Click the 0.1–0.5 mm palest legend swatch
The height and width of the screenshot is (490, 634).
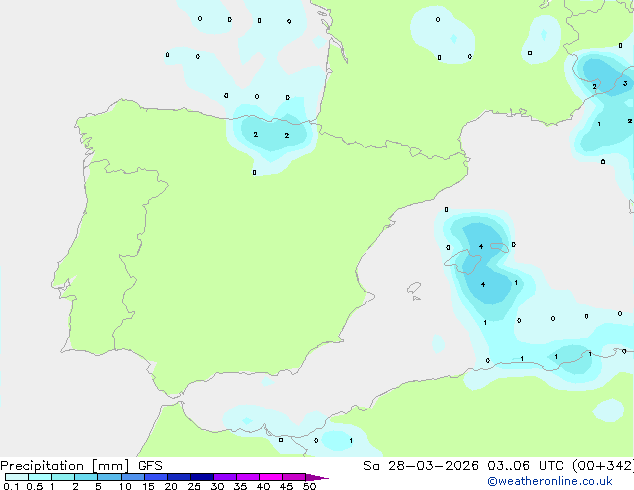[17, 477]
